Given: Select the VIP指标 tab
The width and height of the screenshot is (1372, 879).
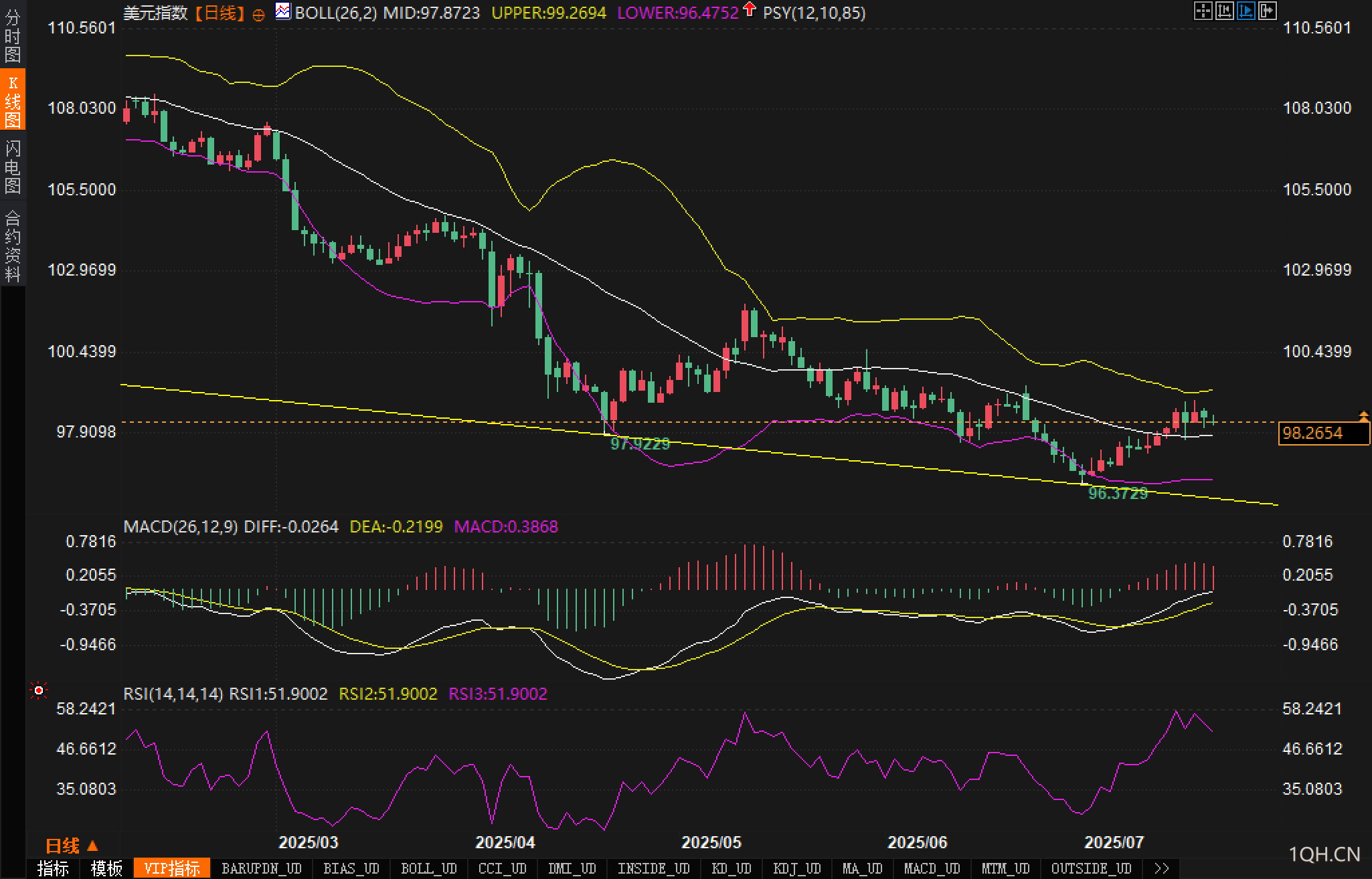Looking at the screenshot, I should [172, 868].
